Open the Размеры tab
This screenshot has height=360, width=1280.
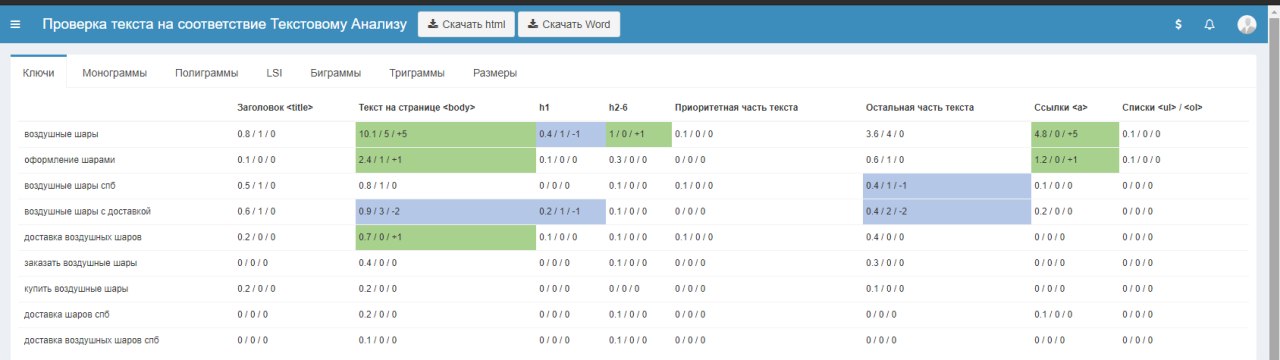[x=495, y=73]
